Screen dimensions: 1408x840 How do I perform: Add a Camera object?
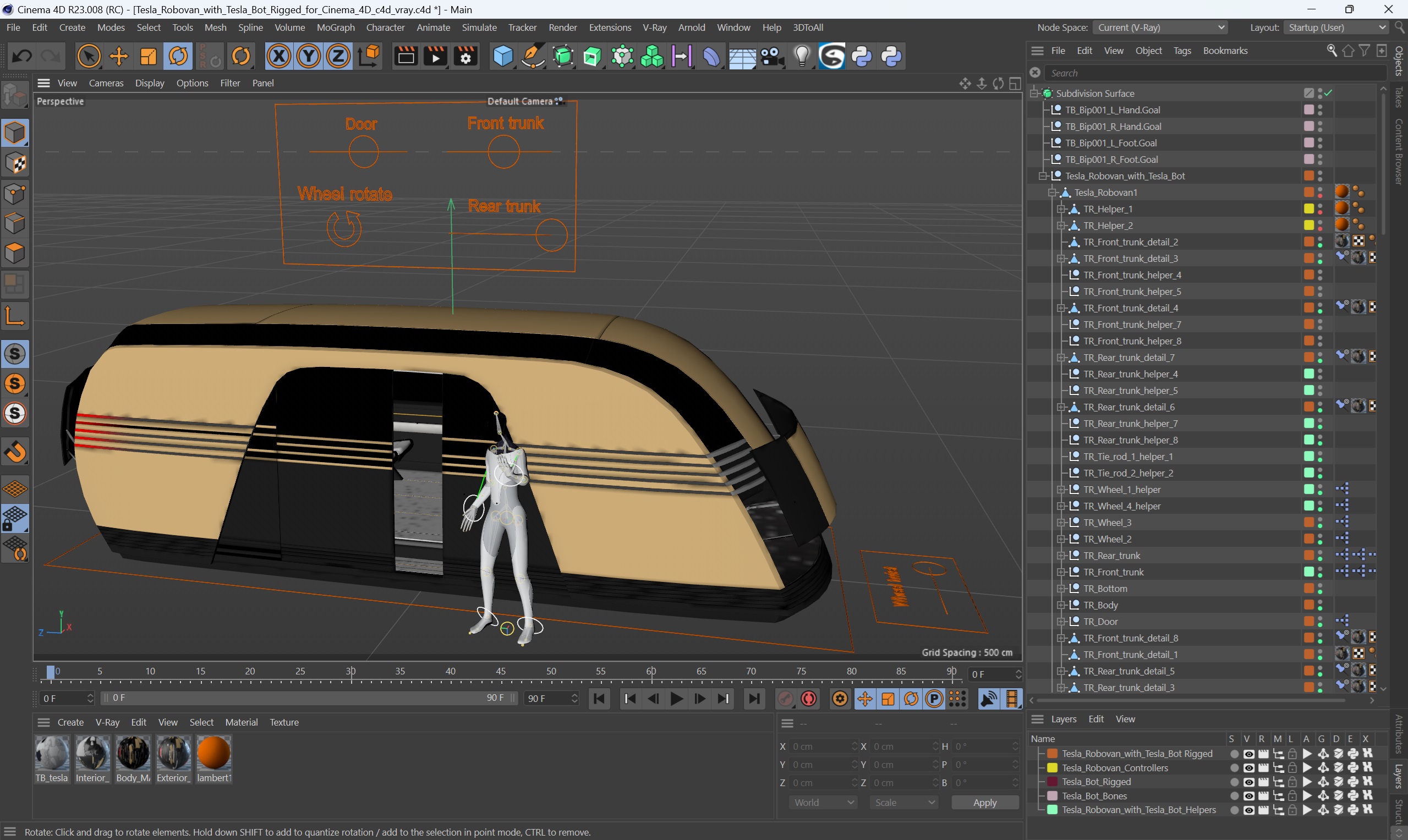(x=772, y=56)
